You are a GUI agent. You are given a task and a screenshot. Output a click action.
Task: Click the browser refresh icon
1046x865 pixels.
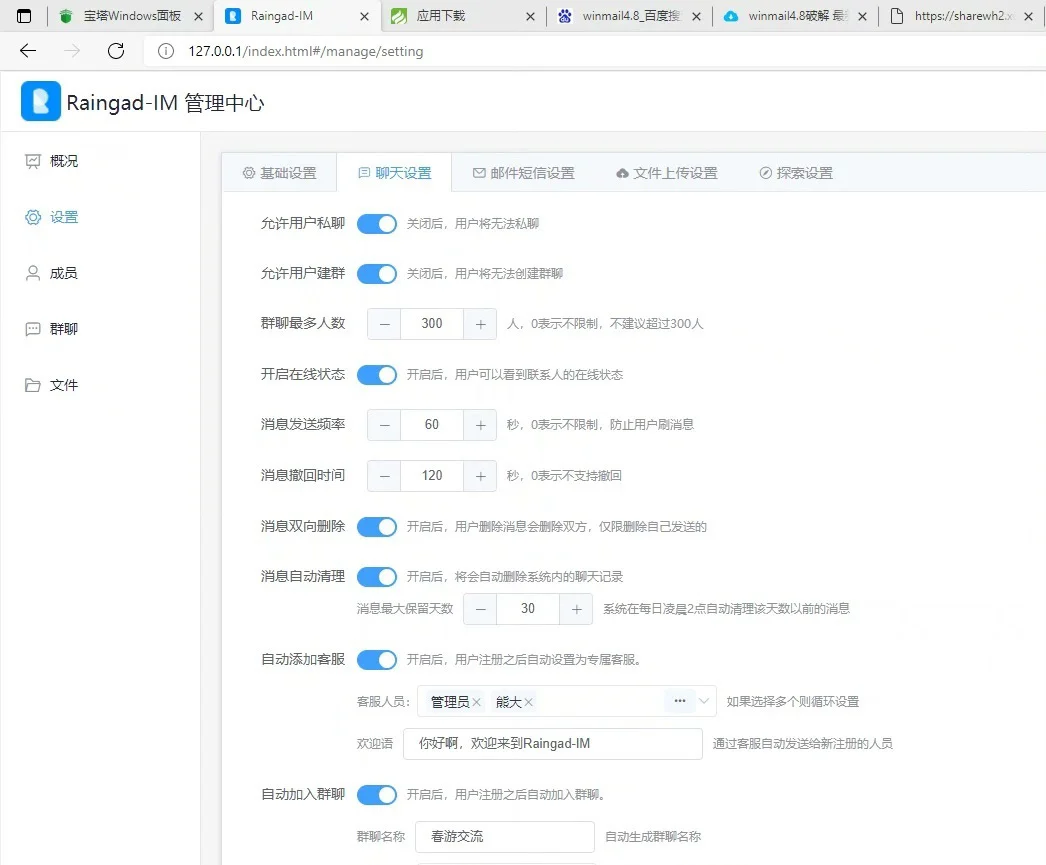(115, 51)
